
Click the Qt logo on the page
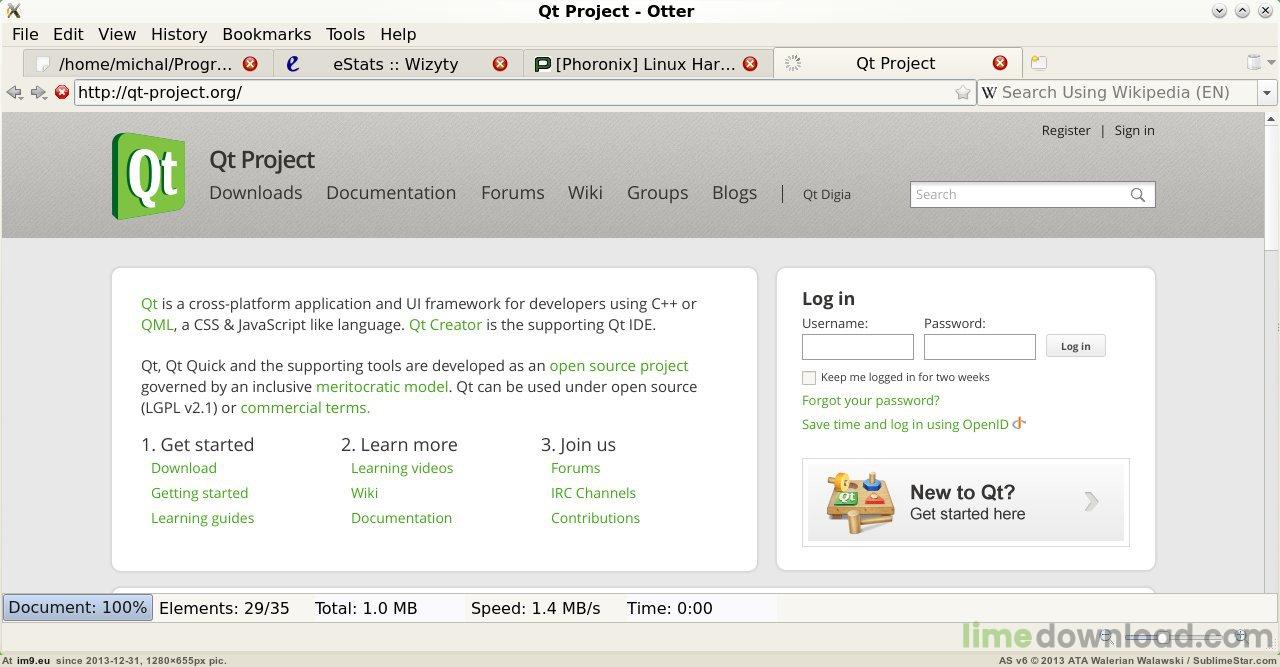(148, 176)
